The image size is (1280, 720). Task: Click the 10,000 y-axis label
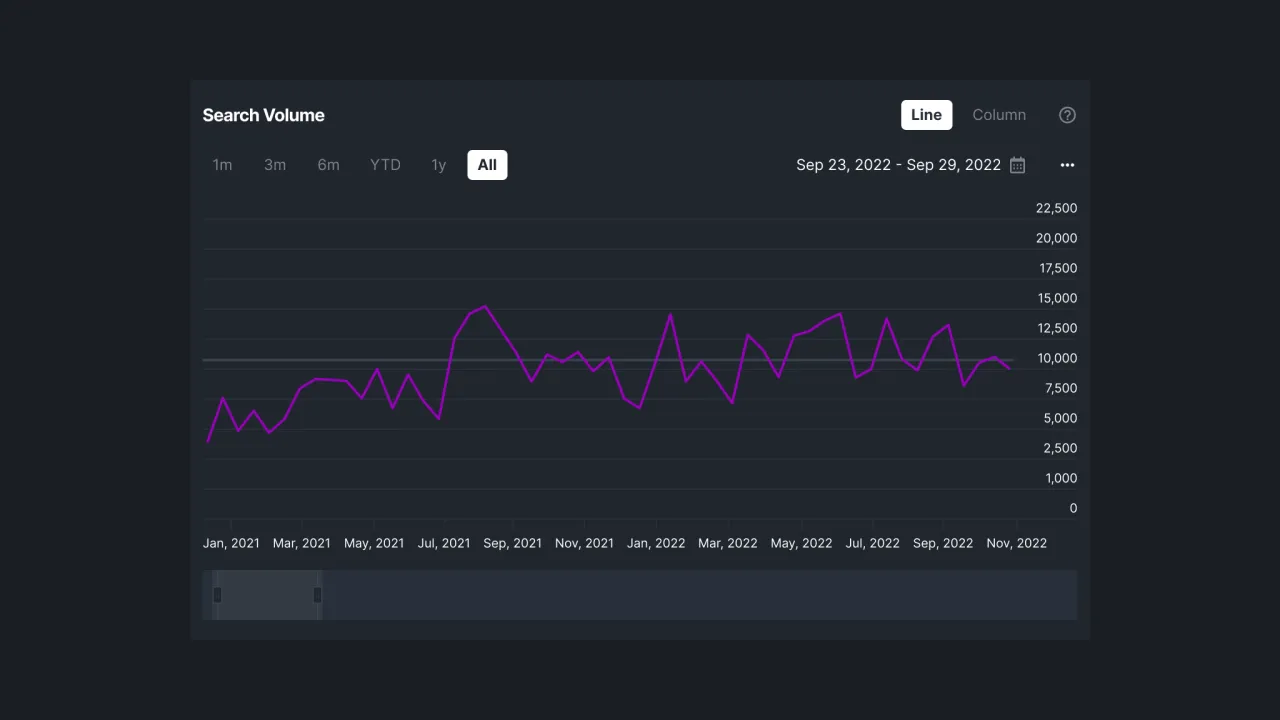[1058, 358]
